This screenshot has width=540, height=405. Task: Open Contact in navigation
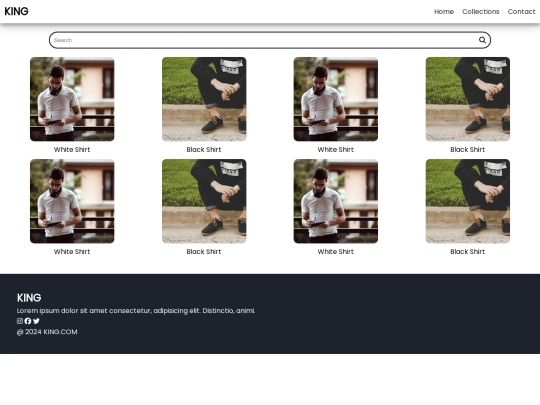[x=521, y=12]
